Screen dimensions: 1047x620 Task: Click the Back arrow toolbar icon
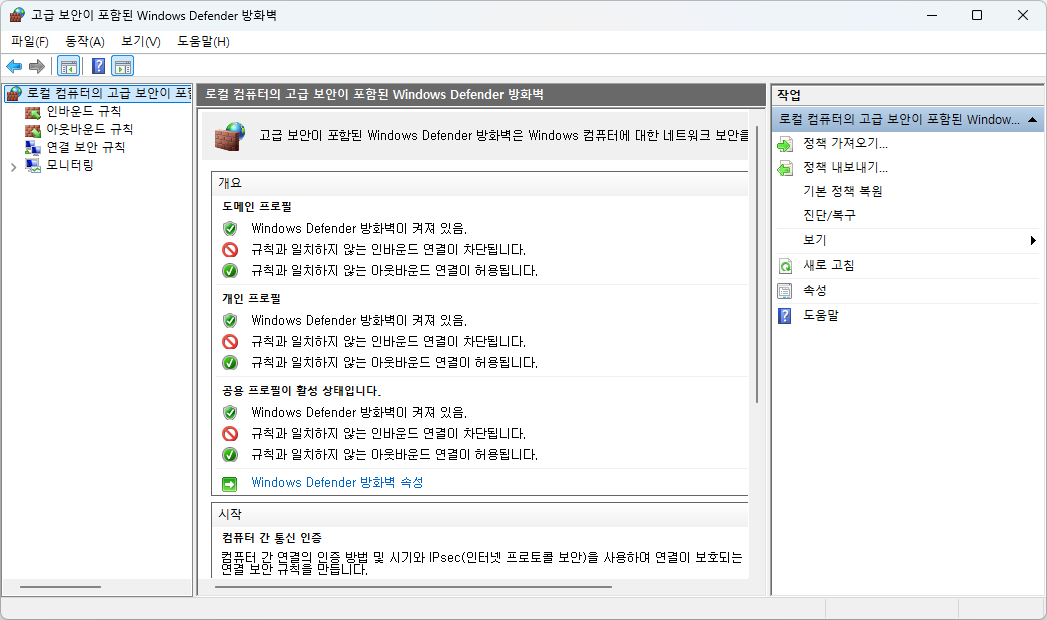click(14, 66)
